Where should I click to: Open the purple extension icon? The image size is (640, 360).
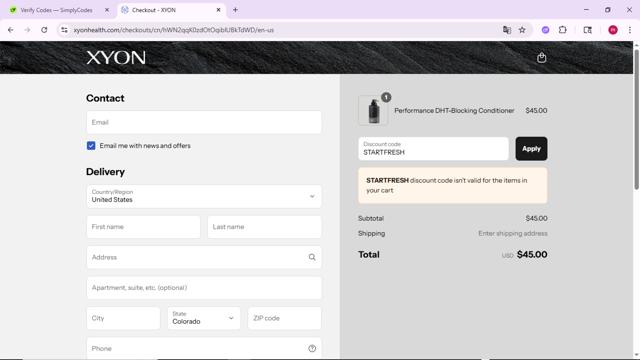[x=545, y=30]
